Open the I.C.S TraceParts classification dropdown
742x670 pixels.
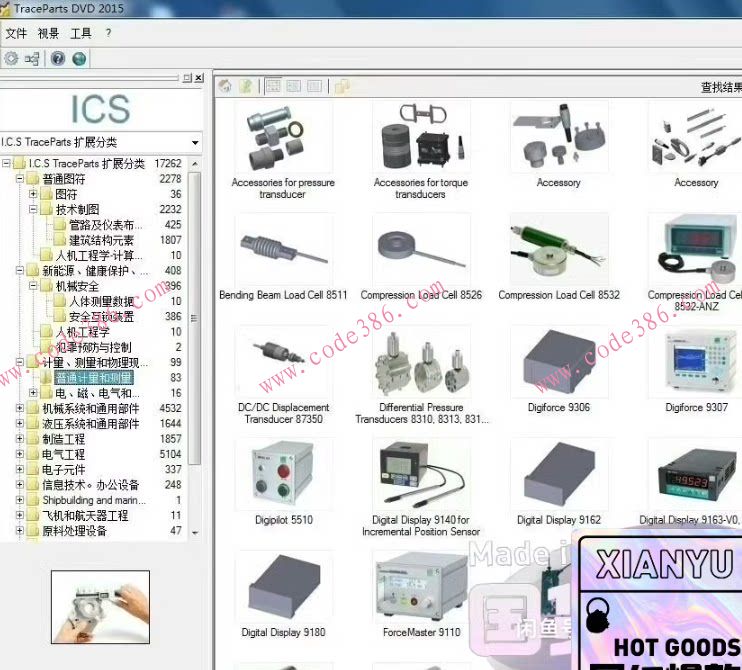195,143
